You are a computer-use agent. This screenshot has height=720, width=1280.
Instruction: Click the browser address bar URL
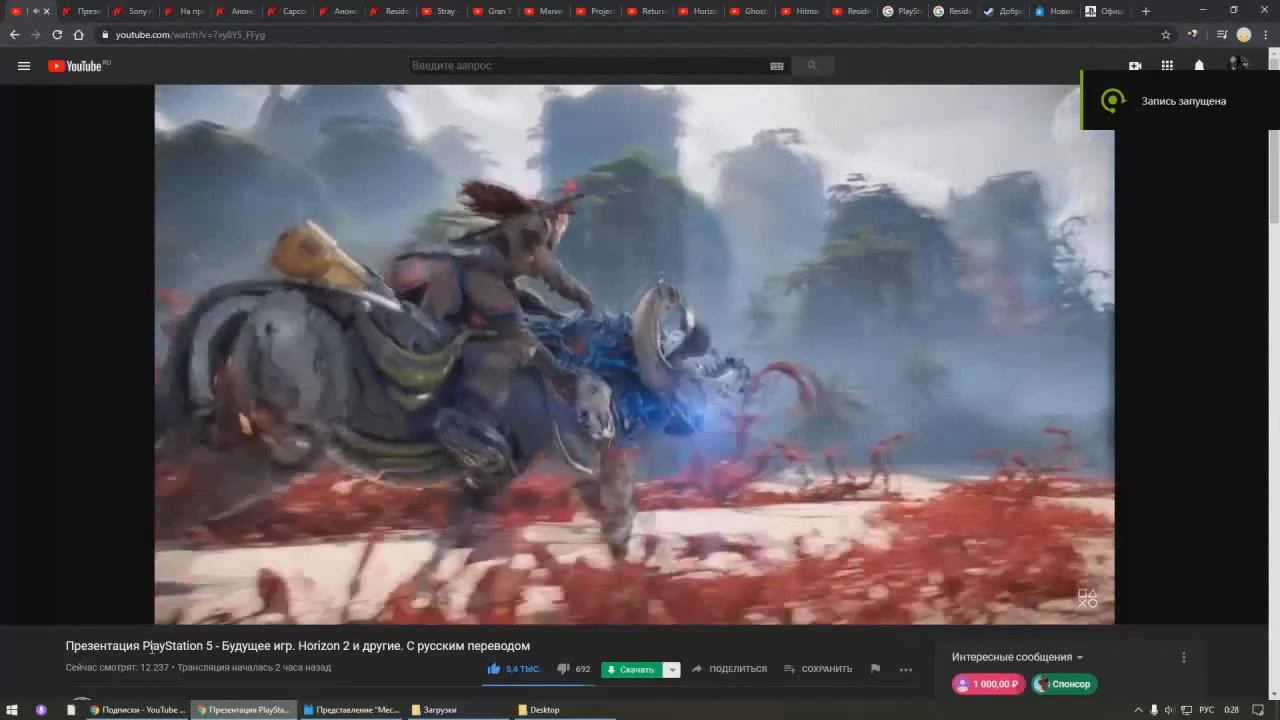coord(190,35)
